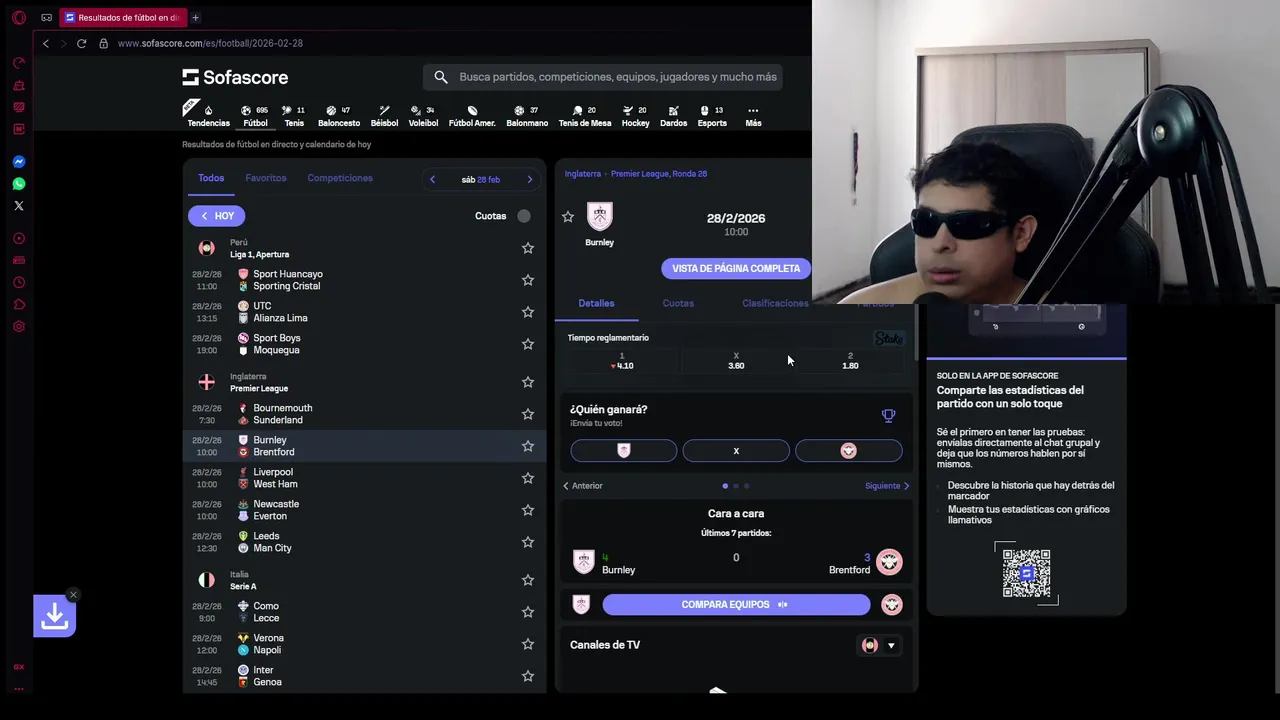
Task: Favorite Liverpool vs West Ham match
Action: [528, 478]
